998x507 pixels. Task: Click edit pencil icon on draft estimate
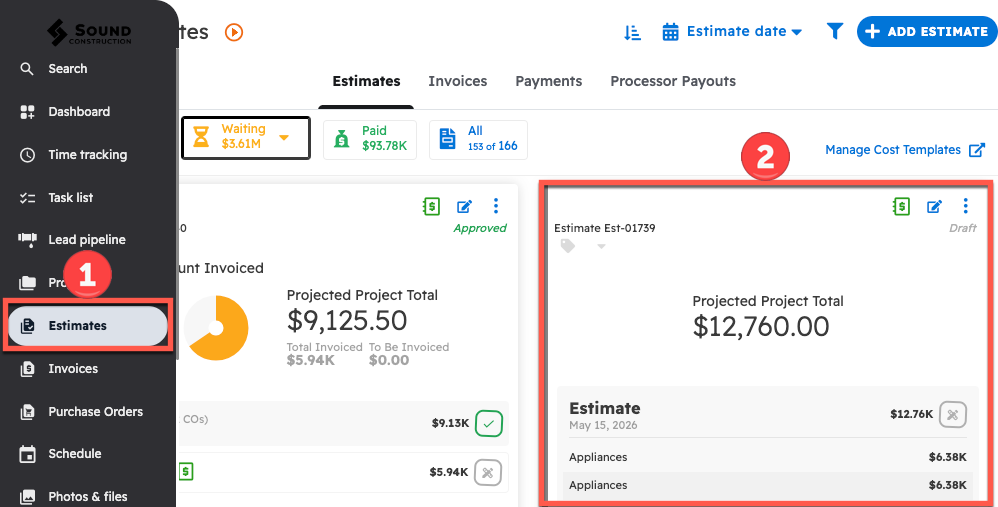pyautogui.click(x=934, y=207)
